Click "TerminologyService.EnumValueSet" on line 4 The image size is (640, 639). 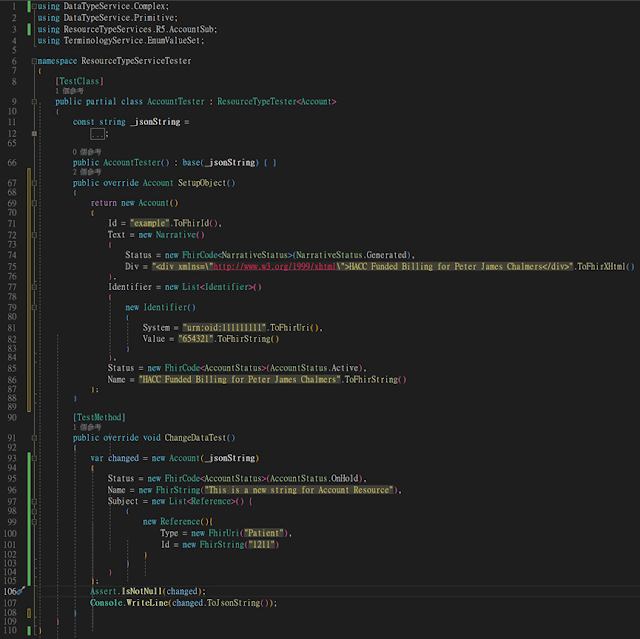(132, 41)
